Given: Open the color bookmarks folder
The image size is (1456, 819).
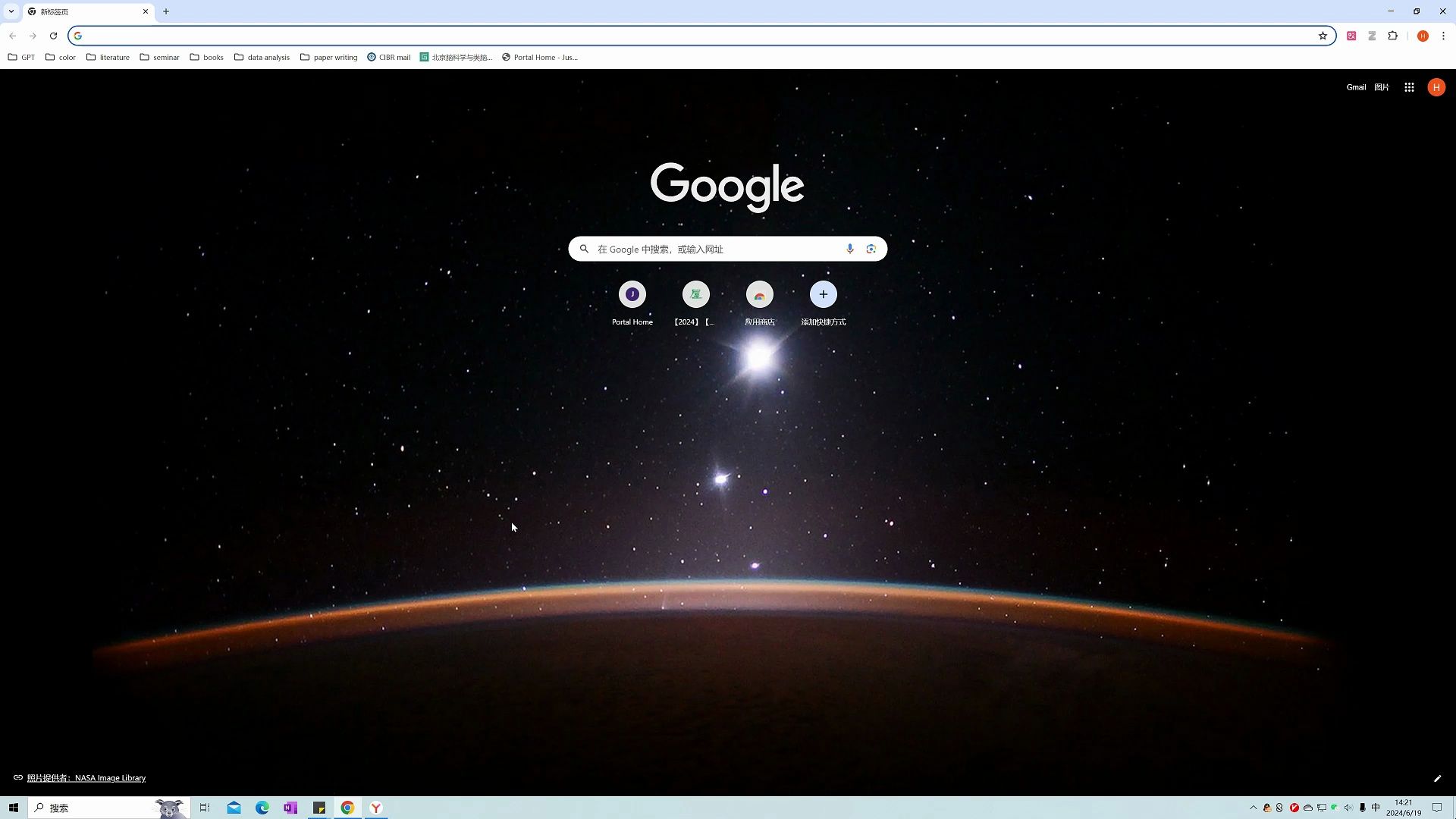Looking at the screenshot, I should tap(61, 57).
